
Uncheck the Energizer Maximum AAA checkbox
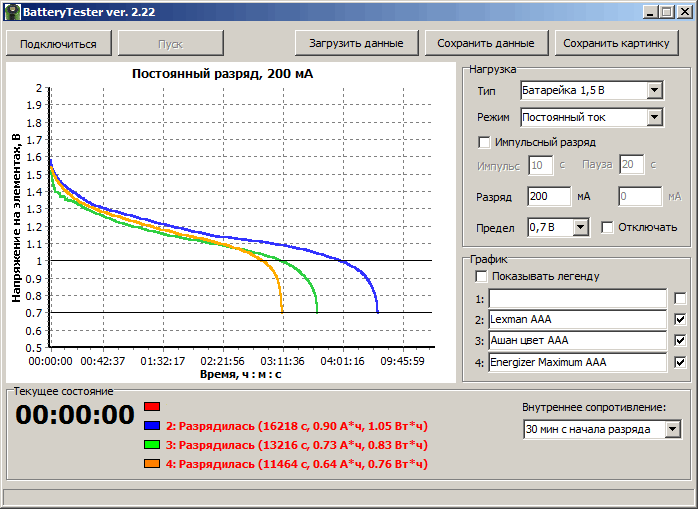point(681,362)
